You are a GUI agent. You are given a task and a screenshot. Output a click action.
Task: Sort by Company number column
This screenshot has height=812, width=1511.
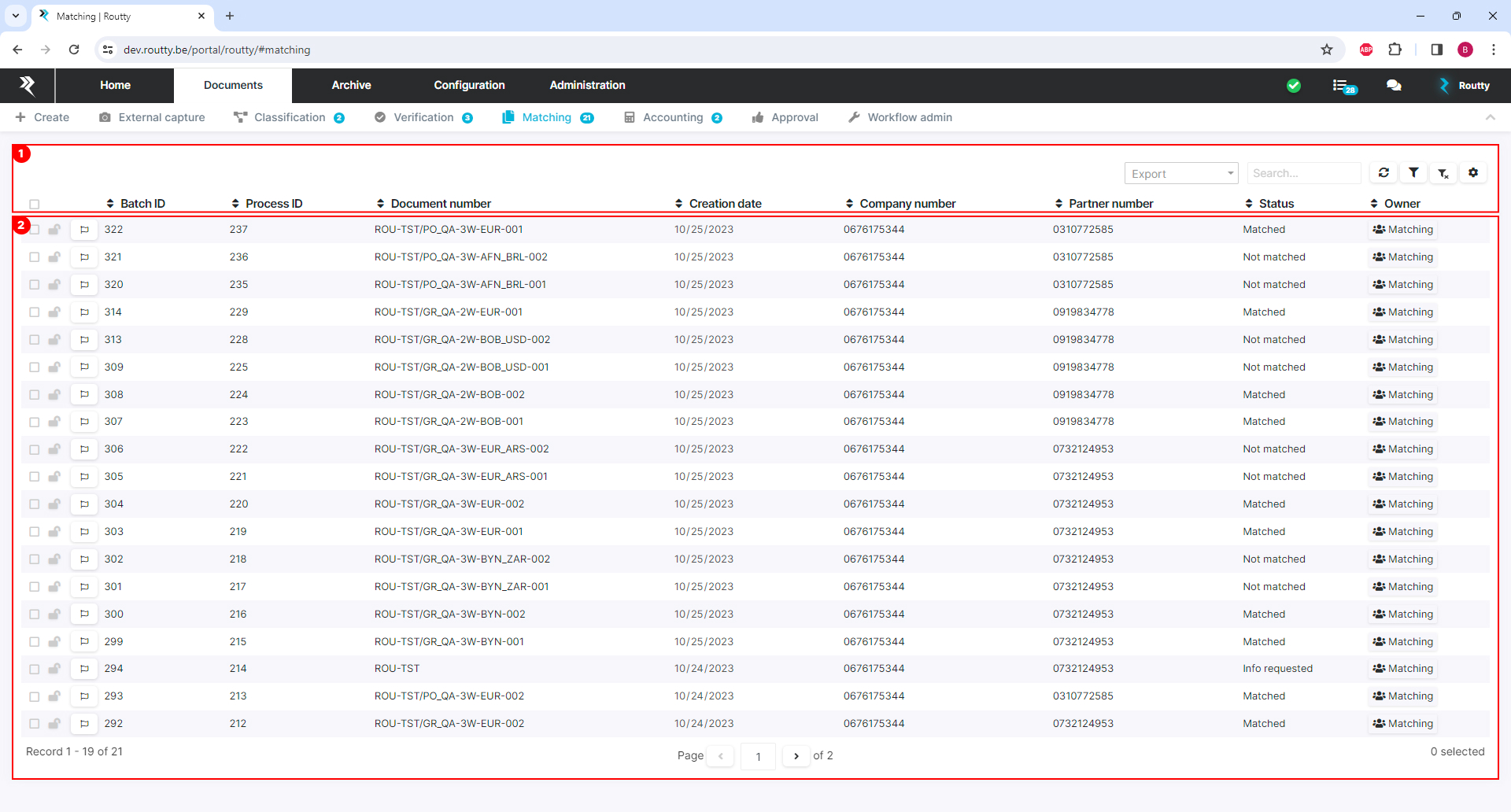coord(901,204)
